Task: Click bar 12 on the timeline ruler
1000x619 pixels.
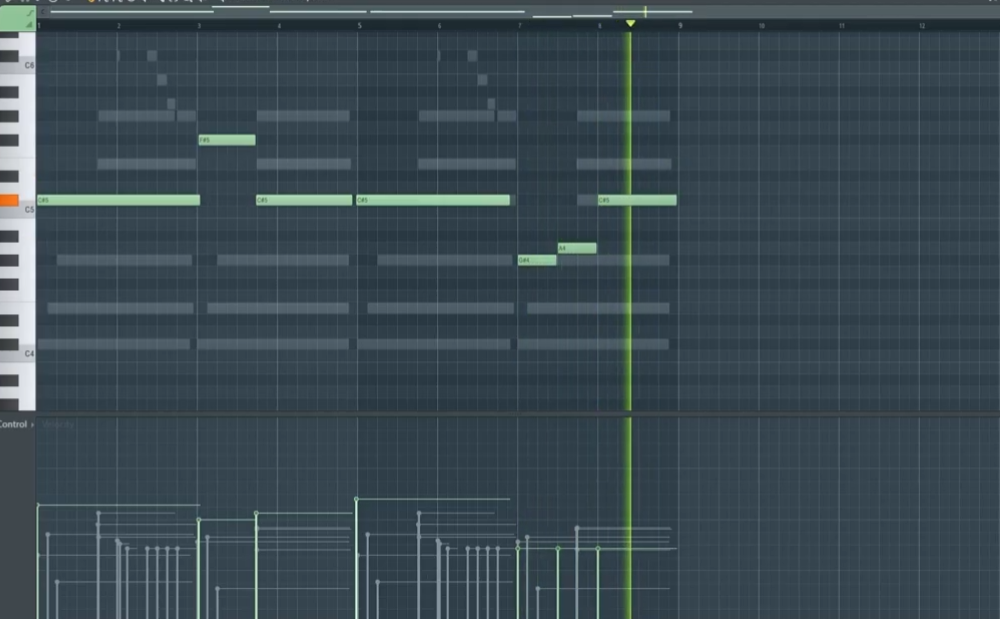Action: tap(922, 25)
